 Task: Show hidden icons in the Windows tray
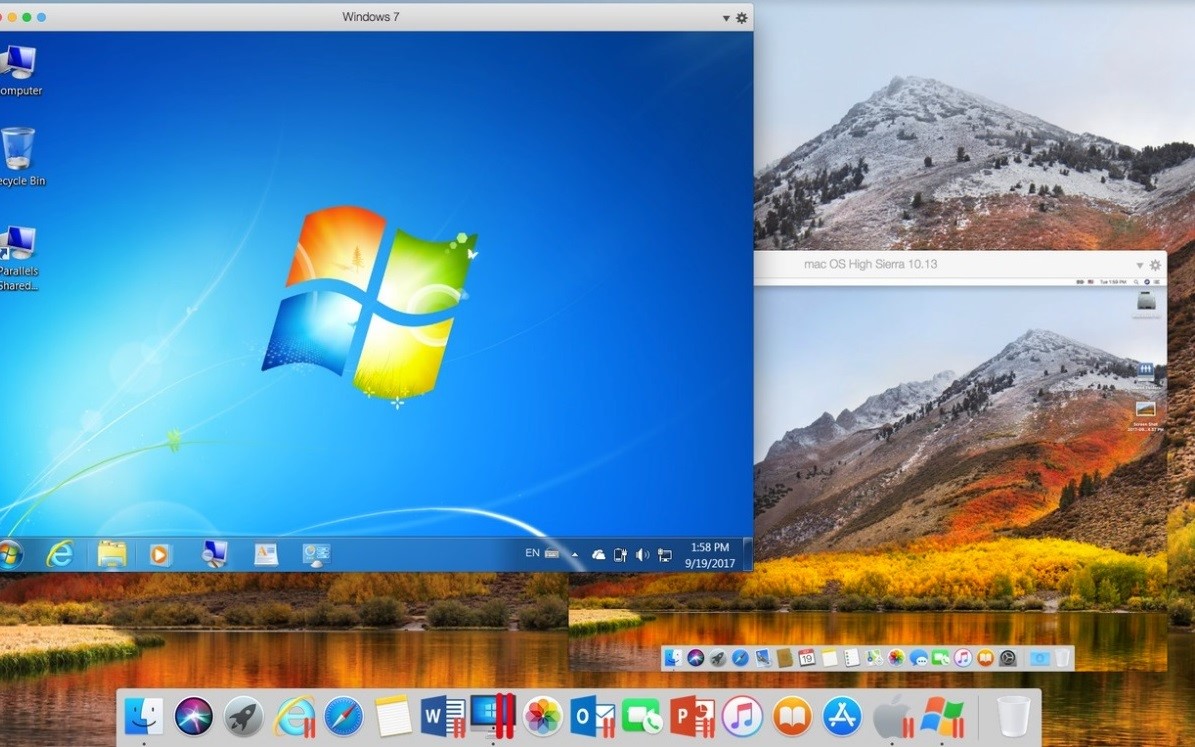point(575,555)
